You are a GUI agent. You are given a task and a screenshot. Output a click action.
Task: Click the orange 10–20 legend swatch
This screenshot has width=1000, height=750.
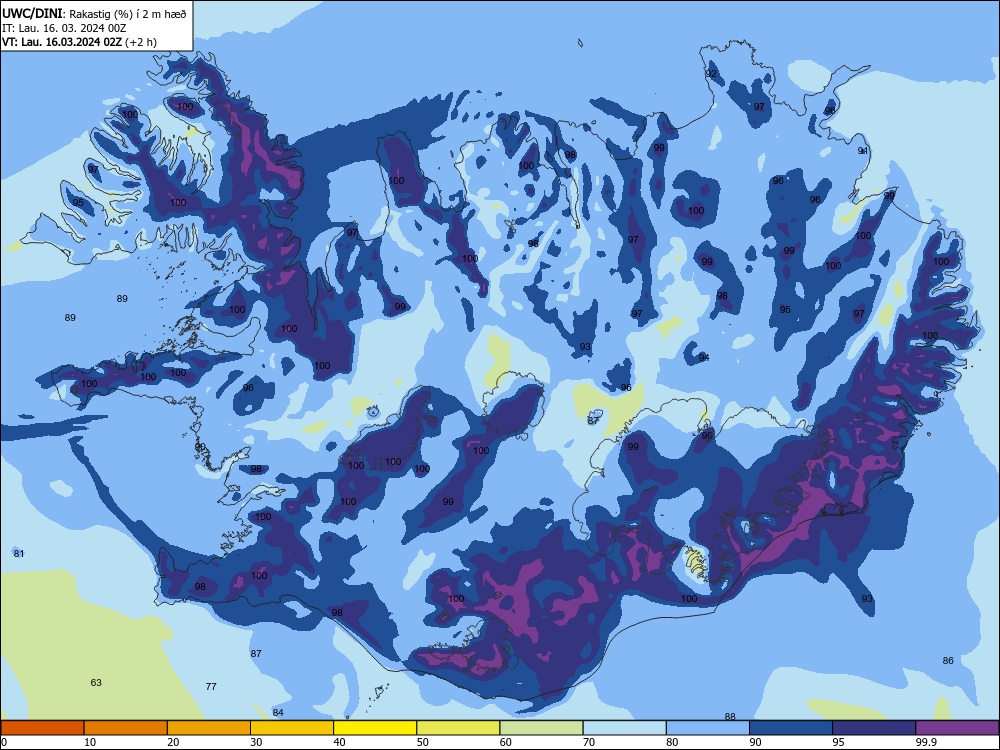pos(126,728)
